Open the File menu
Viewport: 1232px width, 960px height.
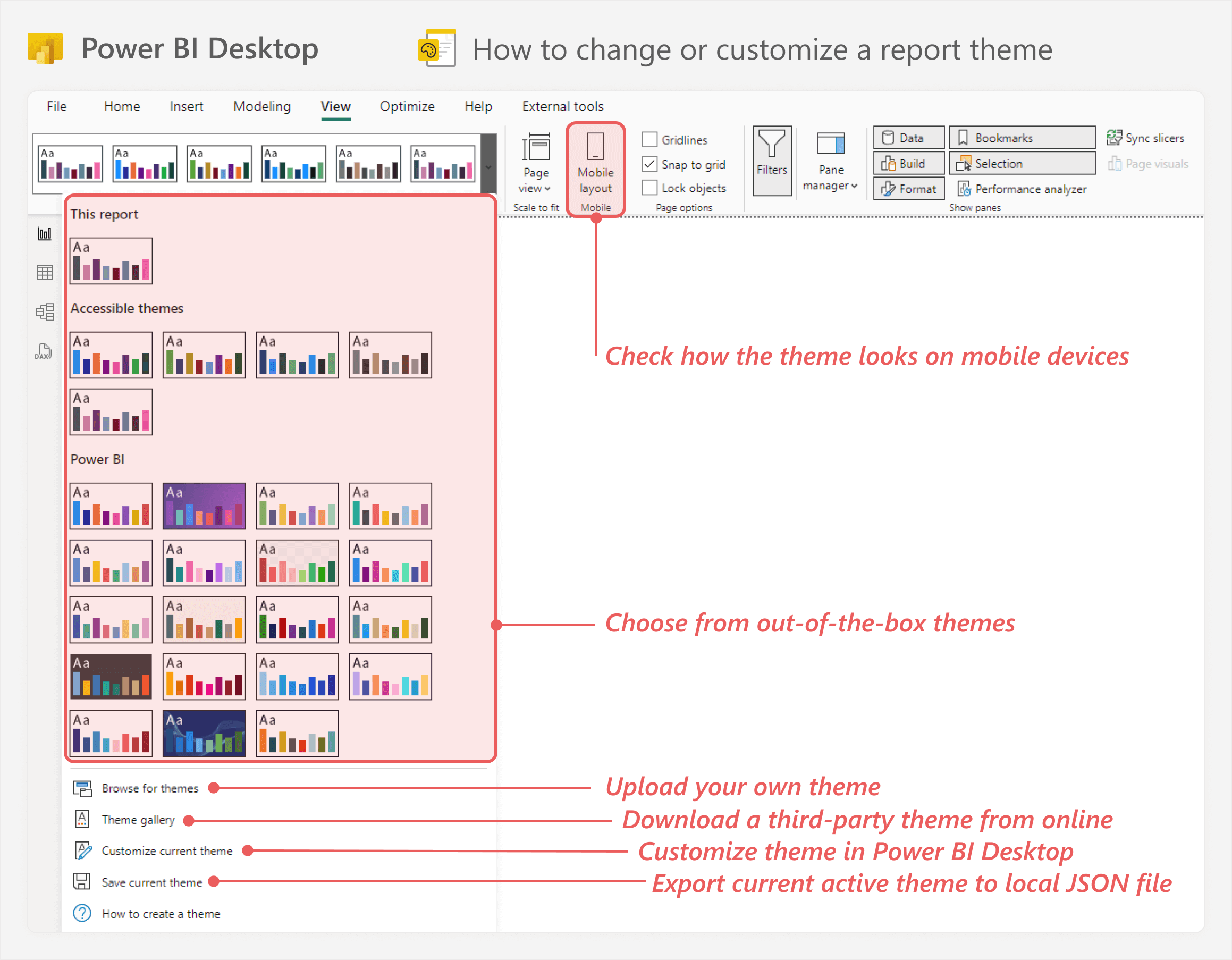(56, 106)
